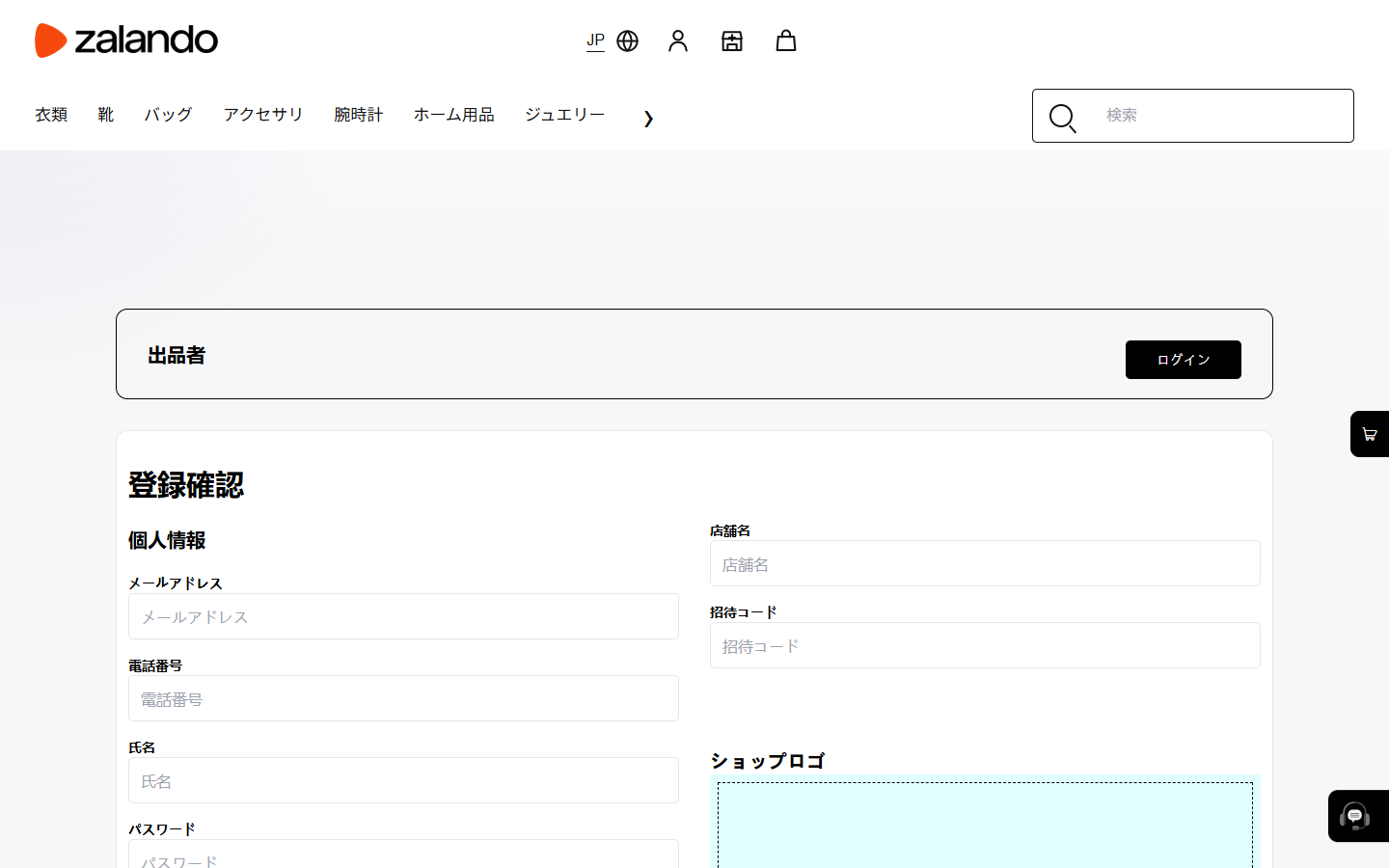Open the 腕時計 category menu
The image size is (1389, 868).
pyautogui.click(x=359, y=115)
